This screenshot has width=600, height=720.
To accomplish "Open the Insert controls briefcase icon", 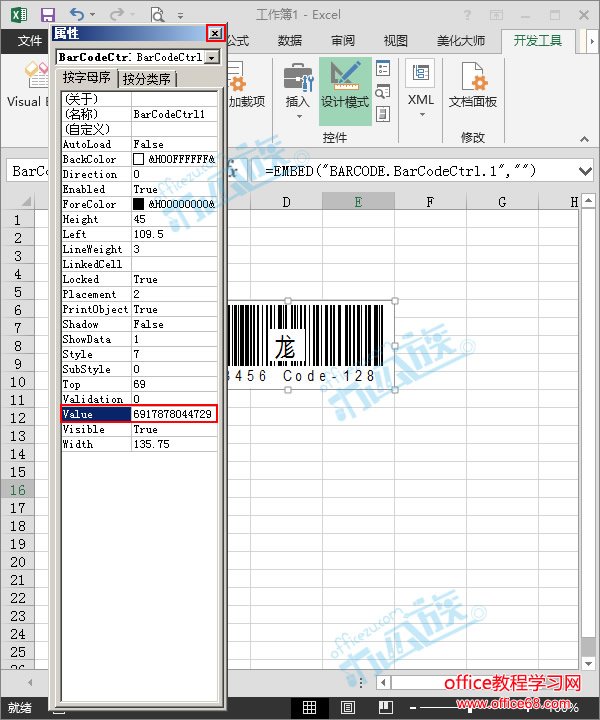I will tap(298, 78).
